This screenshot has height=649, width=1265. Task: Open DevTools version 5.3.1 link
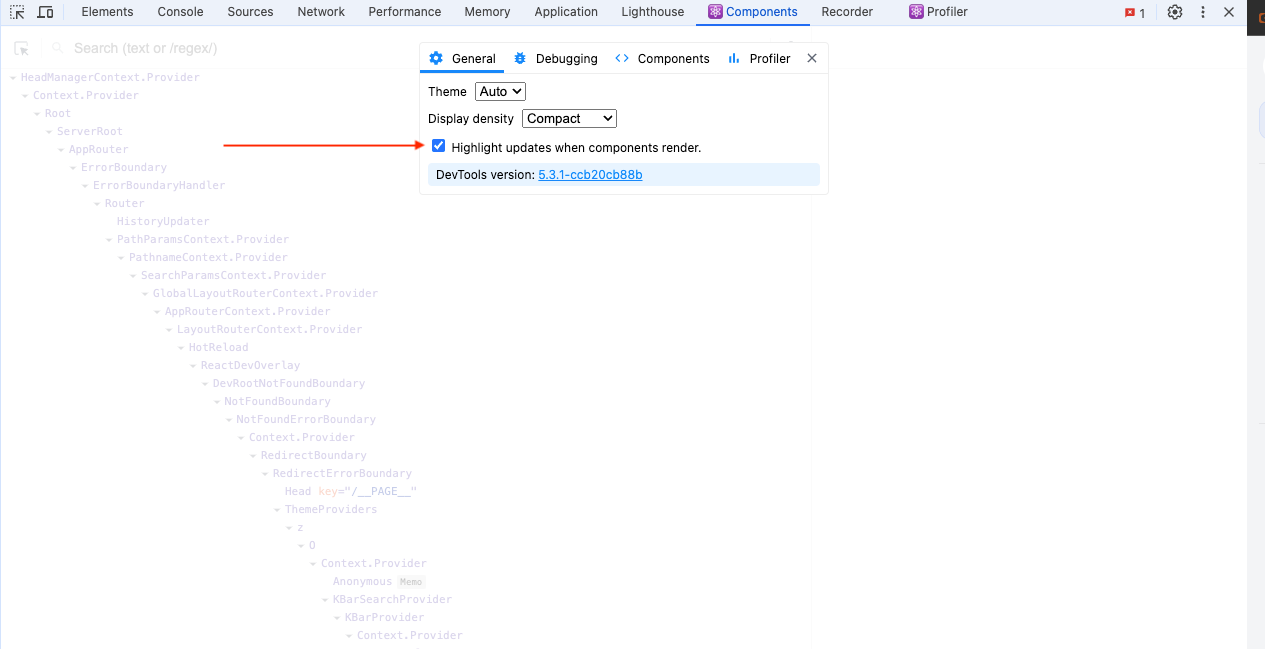pyautogui.click(x=590, y=175)
